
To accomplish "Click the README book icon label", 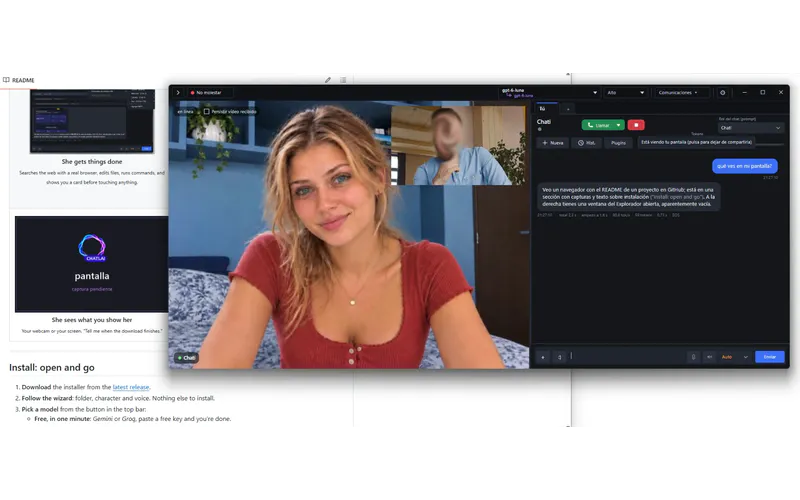I will pyautogui.click(x=18, y=80).
